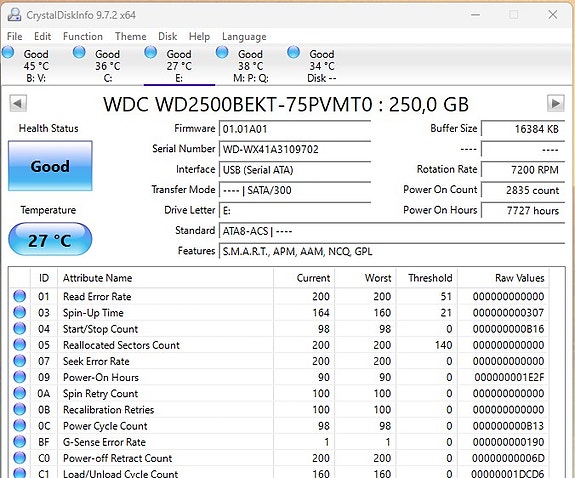The image size is (575, 478).
Task: Open the Theme menu
Action: pos(131,36)
